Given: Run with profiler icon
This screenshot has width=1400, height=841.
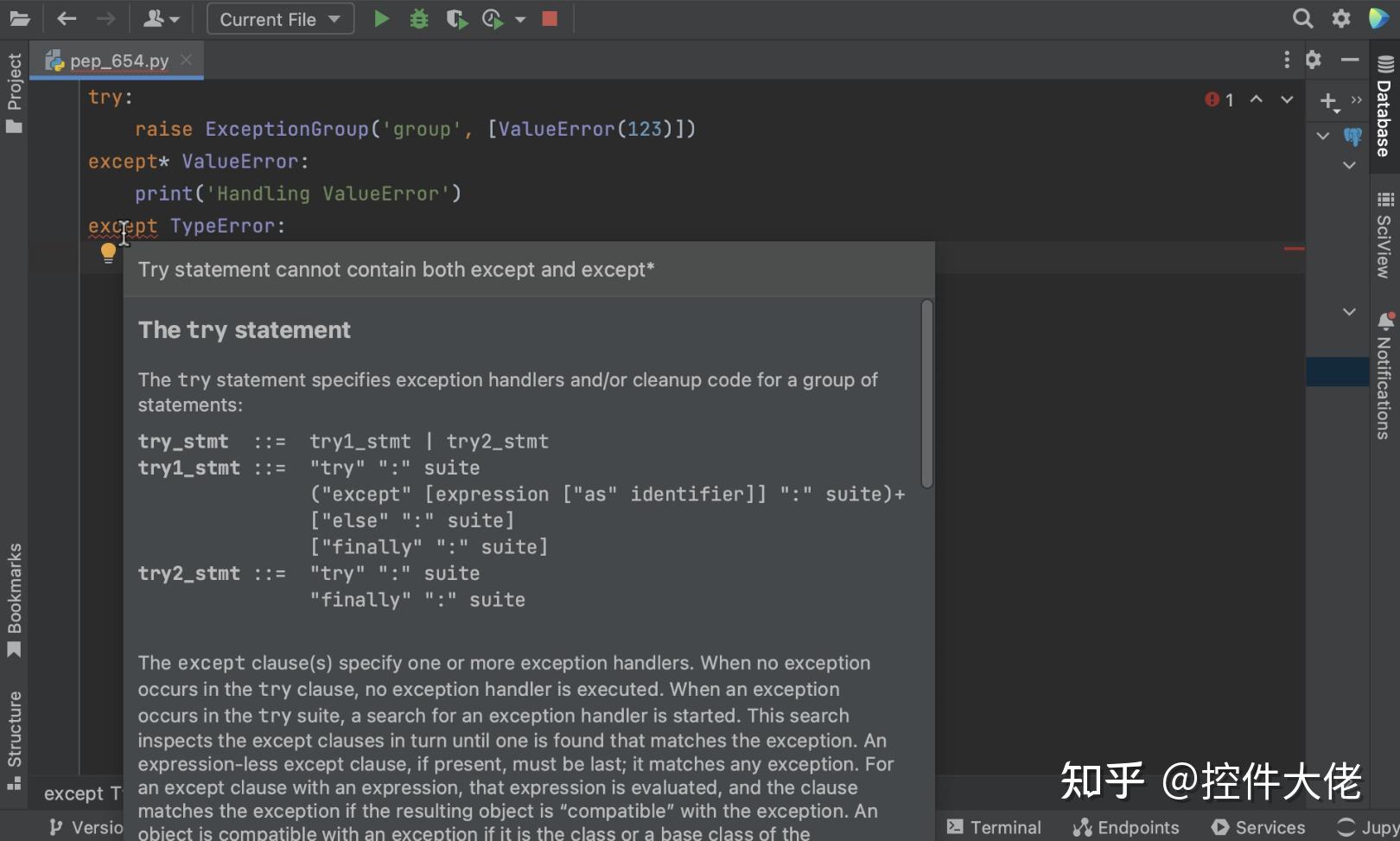Looking at the screenshot, I should click(x=493, y=18).
